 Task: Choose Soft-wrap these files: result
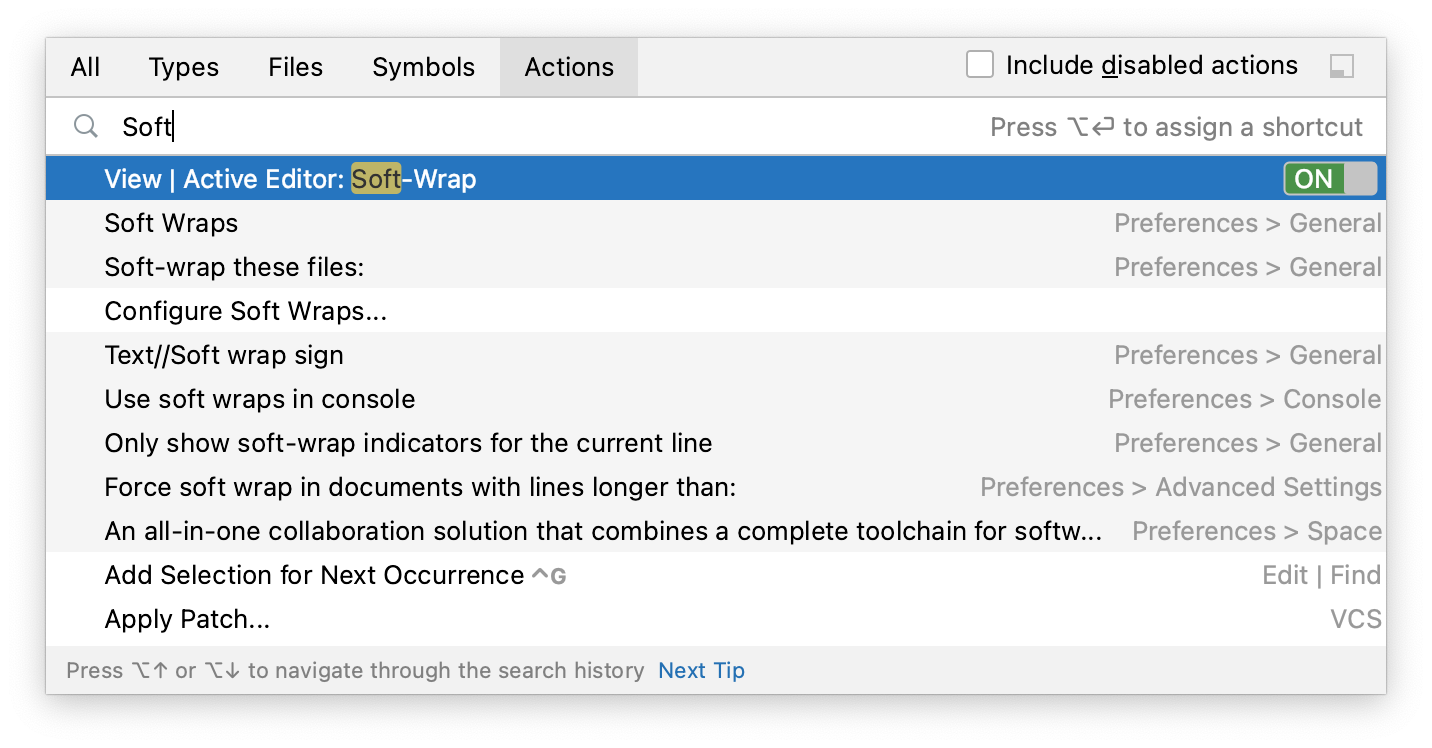click(x=234, y=267)
